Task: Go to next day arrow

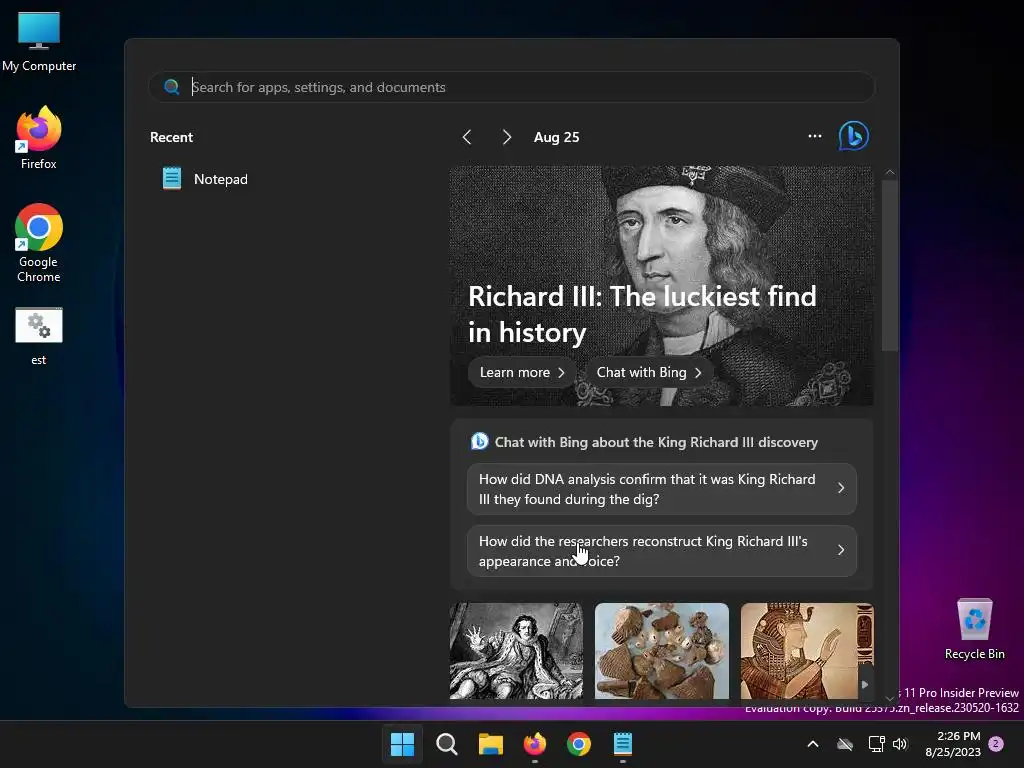Action: (507, 137)
